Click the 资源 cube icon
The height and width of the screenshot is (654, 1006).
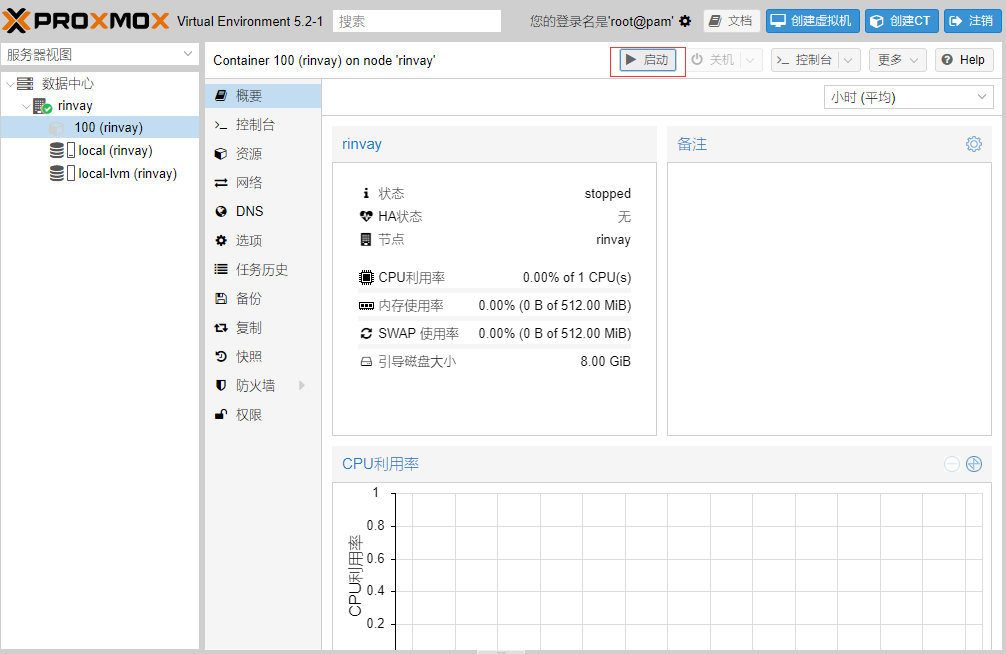point(221,153)
